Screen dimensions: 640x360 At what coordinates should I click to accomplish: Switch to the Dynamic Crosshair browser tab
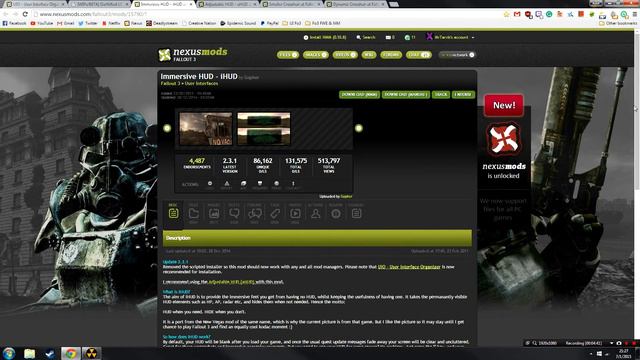coord(356,4)
